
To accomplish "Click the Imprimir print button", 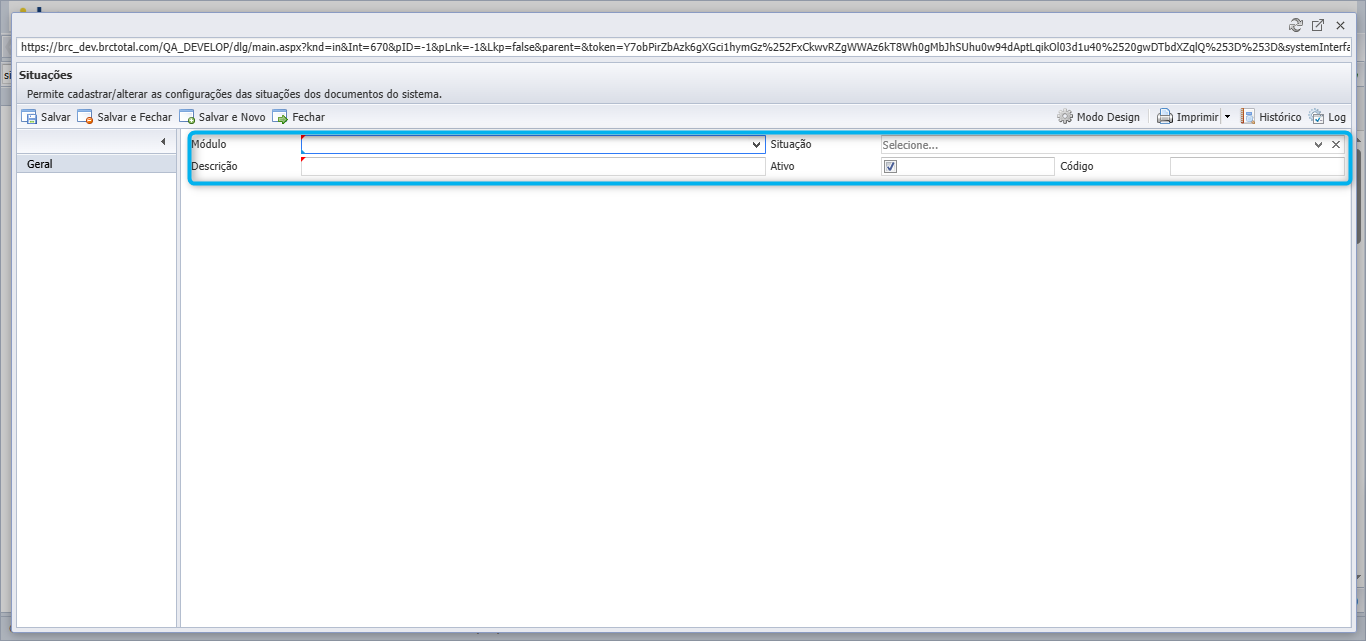I will click(1187, 117).
